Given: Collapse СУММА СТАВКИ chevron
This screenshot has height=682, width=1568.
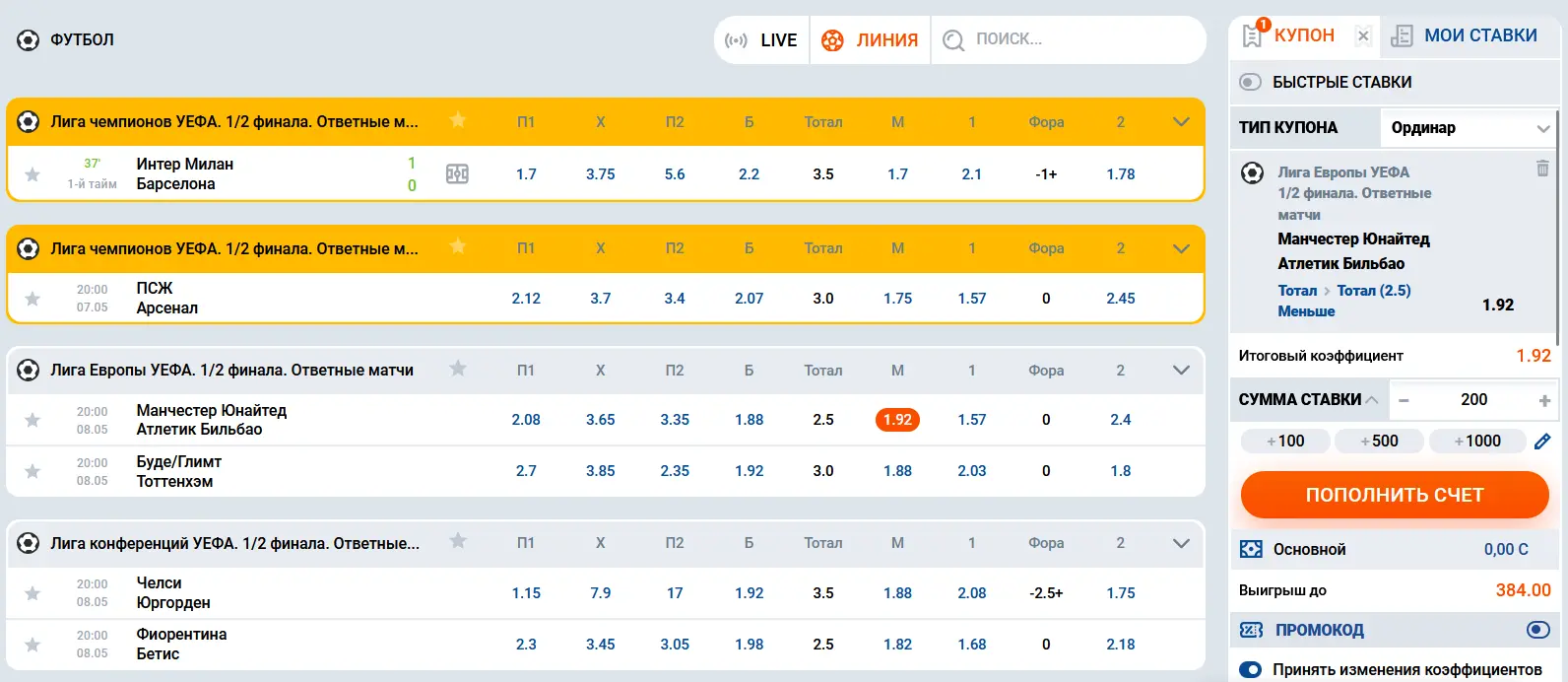Looking at the screenshot, I should click(x=1371, y=399).
